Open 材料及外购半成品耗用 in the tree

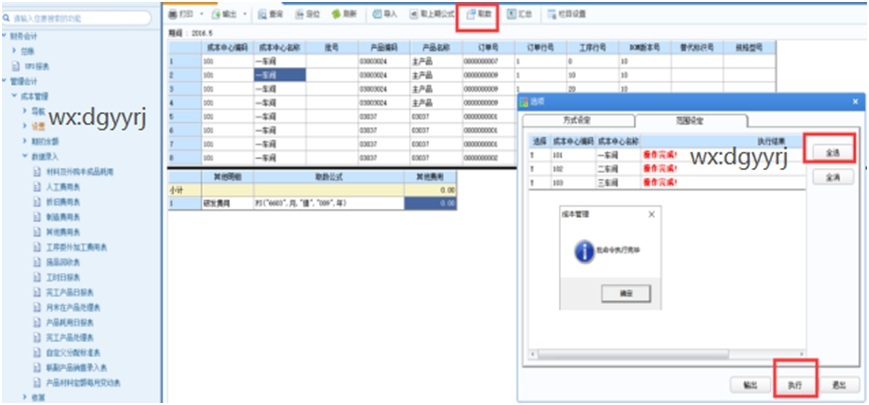click(81, 172)
